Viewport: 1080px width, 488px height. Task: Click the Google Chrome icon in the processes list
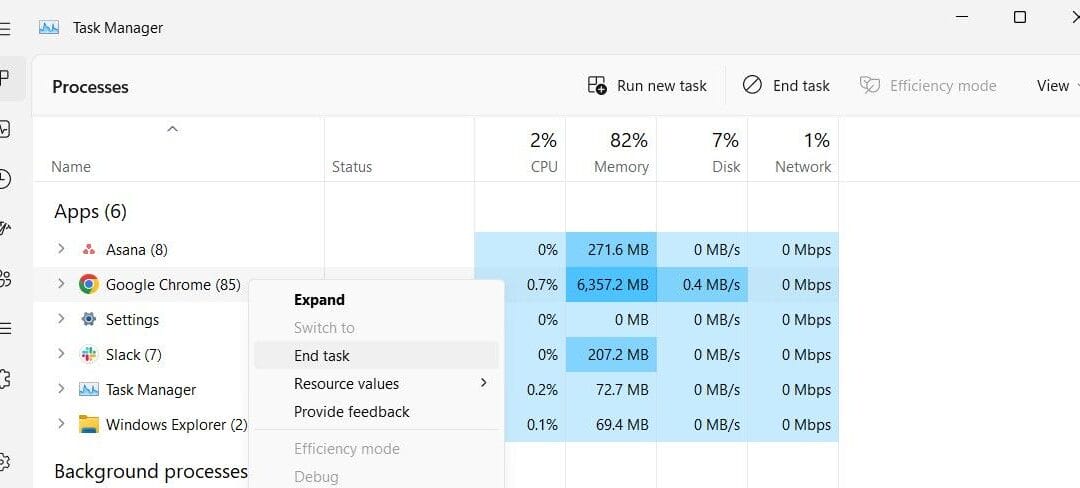(x=89, y=285)
